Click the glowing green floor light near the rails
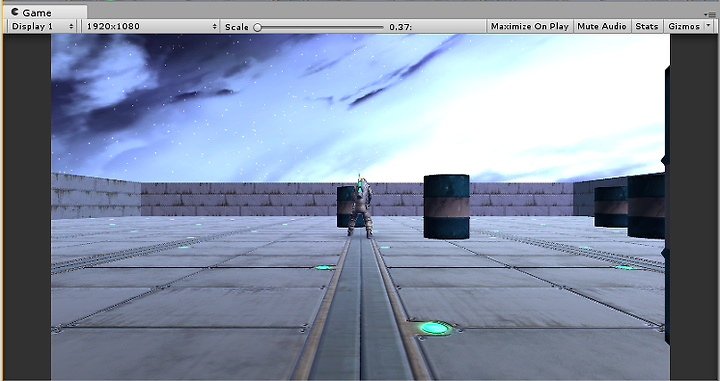 434,328
